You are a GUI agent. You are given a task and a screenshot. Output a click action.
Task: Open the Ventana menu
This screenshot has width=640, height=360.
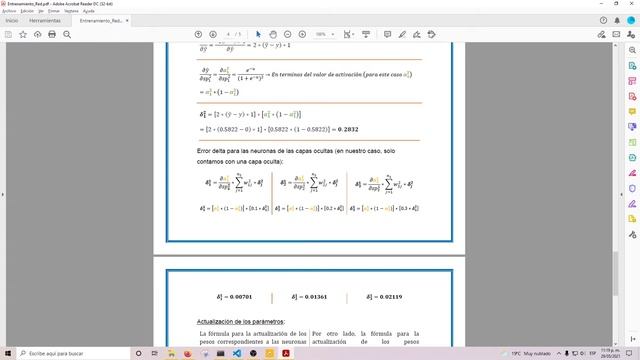click(x=71, y=11)
